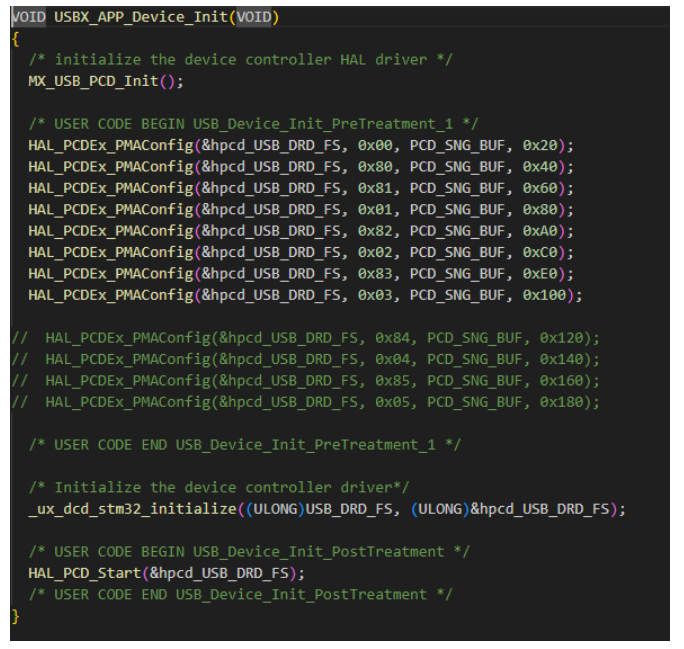The image size is (684, 649).
Task: Click the commented PMAConfig line with 0x04
Action: pos(306,359)
